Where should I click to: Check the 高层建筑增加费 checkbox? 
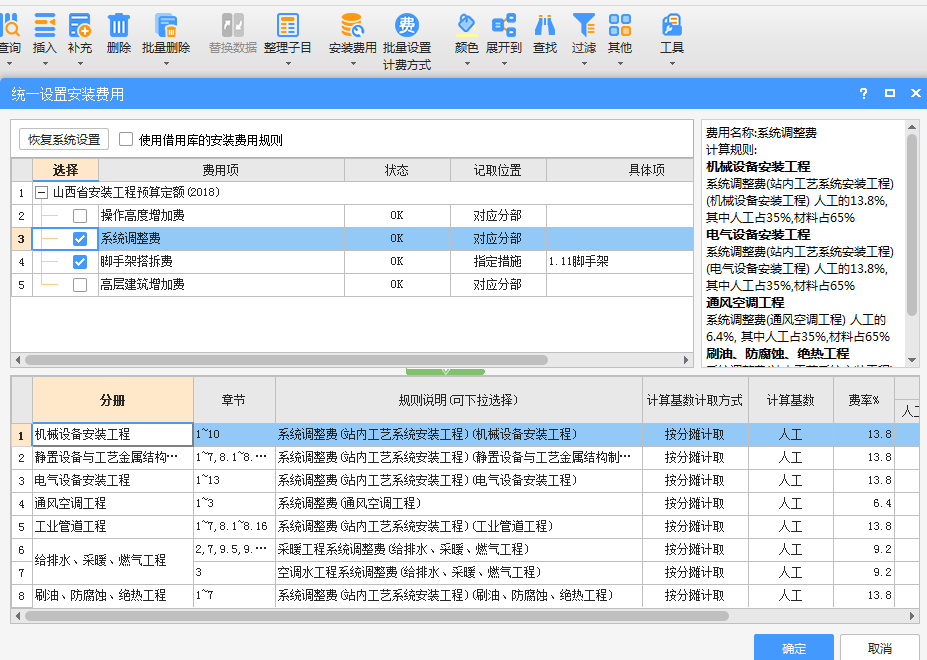coord(80,285)
